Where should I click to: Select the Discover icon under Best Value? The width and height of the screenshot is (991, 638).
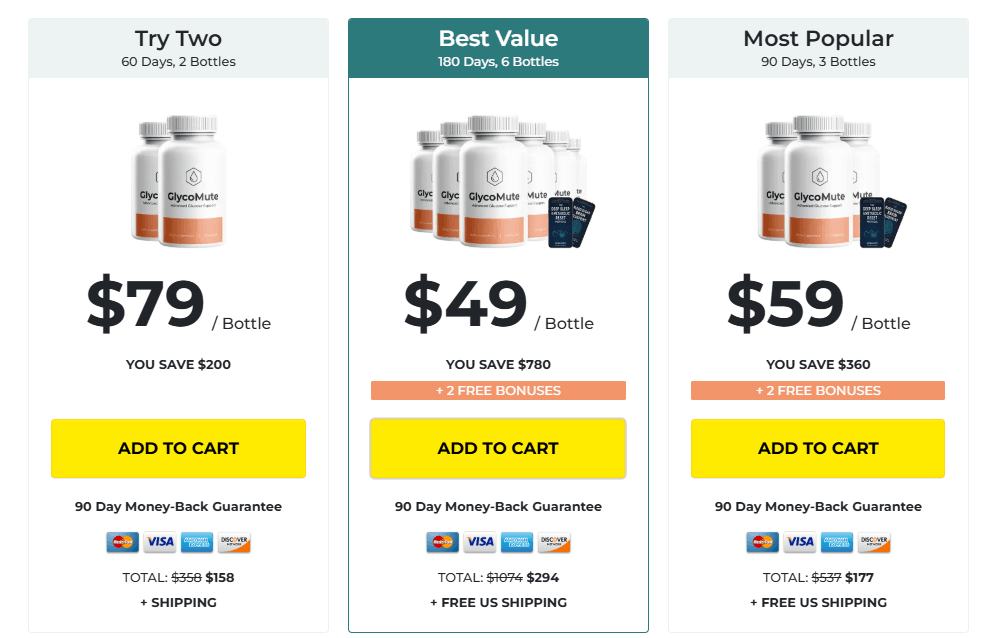554,542
